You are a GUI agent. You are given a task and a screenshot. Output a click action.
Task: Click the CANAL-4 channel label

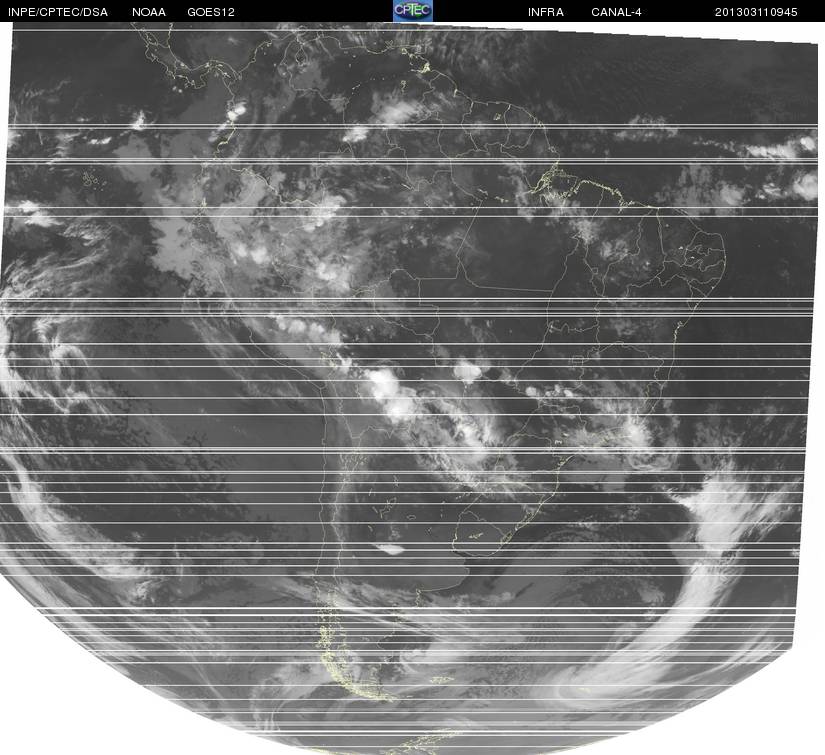tap(616, 12)
